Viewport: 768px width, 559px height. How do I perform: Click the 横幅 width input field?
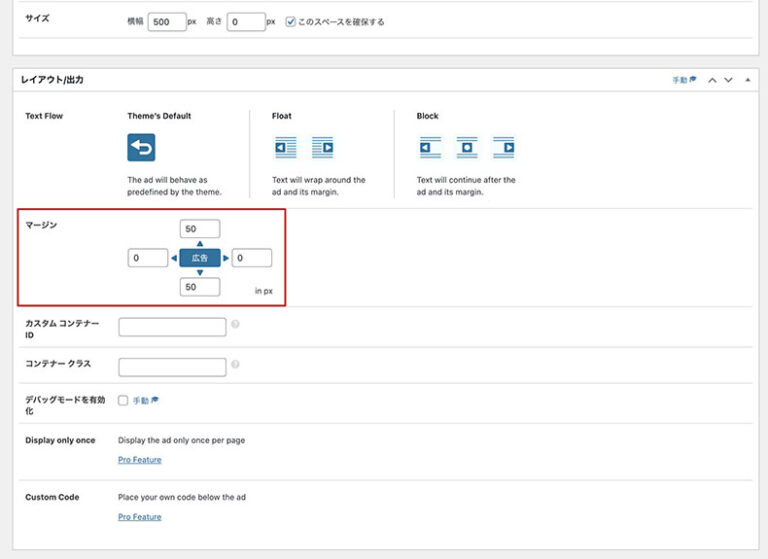(x=166, y=21)
